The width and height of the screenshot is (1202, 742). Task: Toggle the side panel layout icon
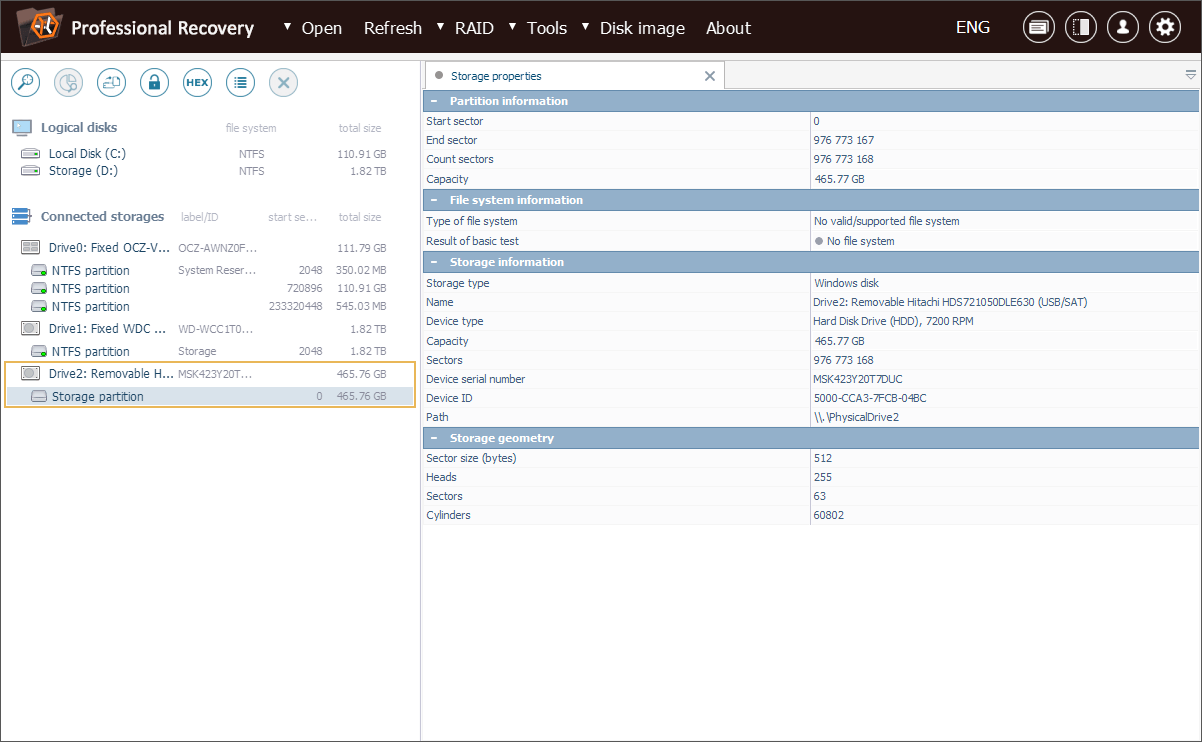click(1080, 28)
